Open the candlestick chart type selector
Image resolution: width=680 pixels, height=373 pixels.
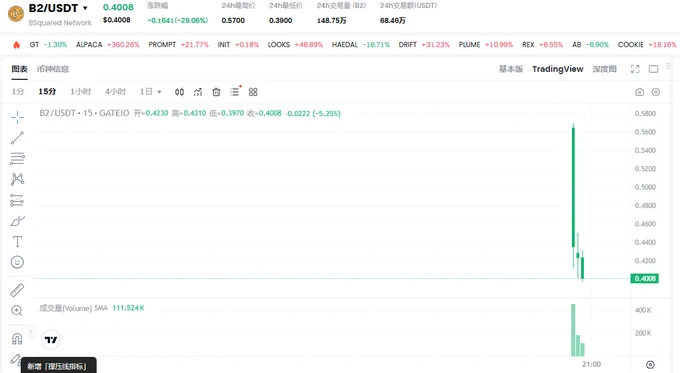pos(179,92)
